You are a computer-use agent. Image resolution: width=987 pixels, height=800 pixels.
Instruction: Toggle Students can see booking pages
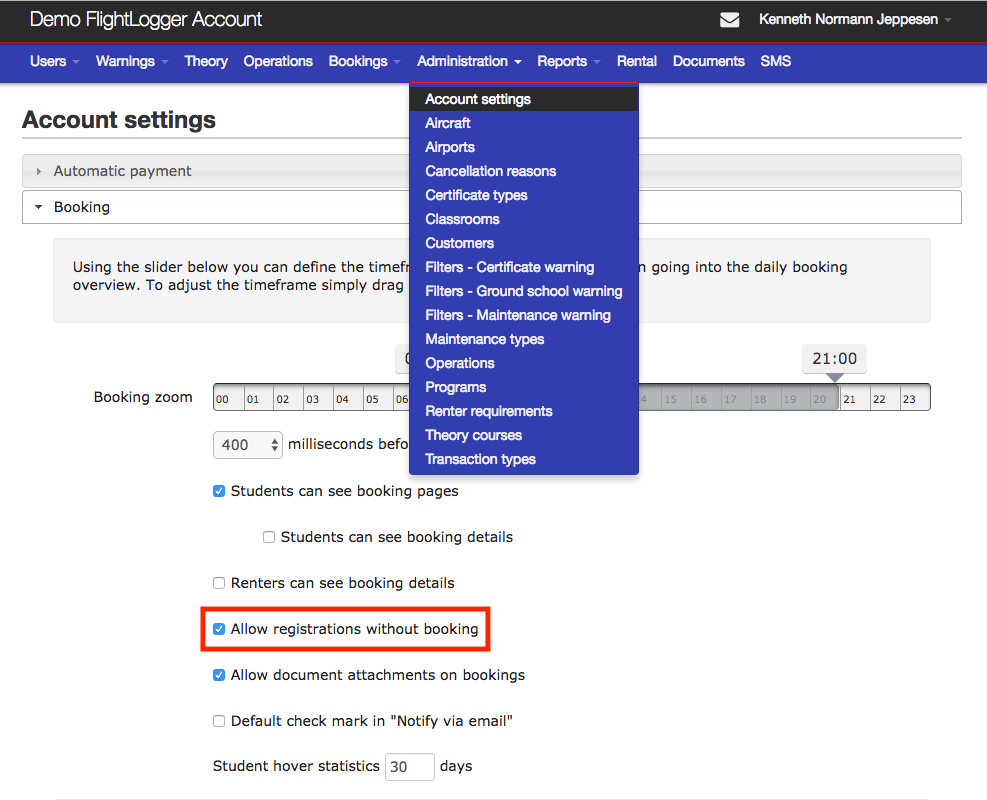click(219, 491)
